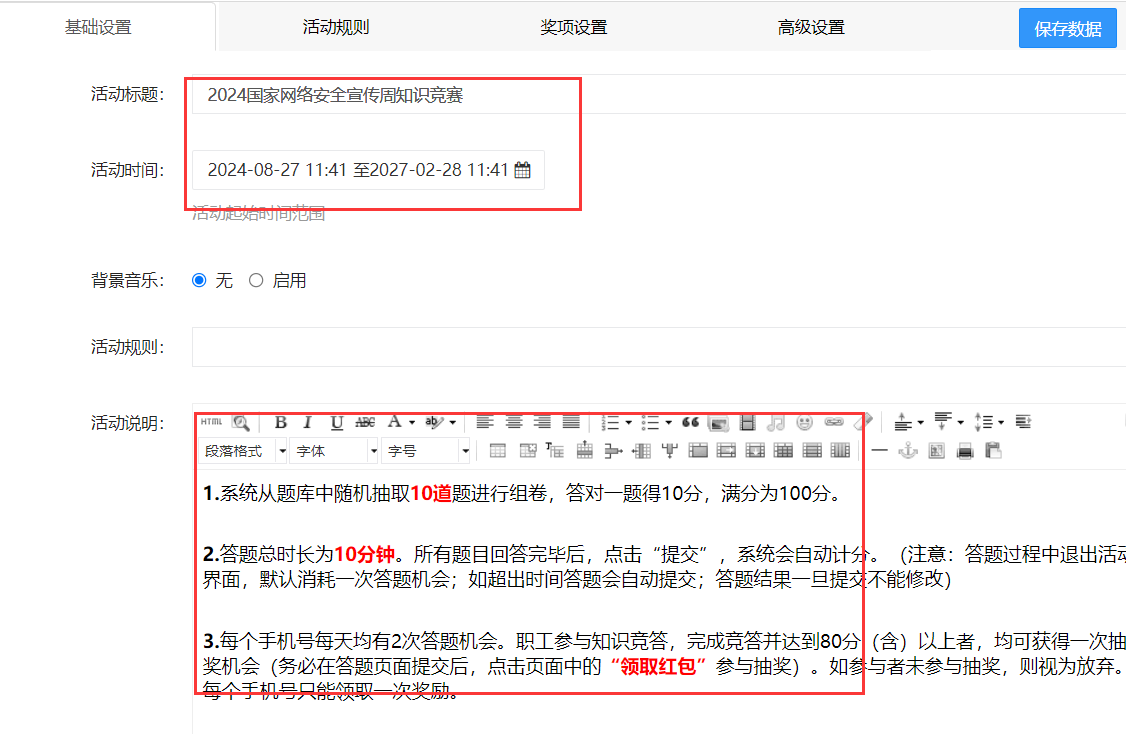Image resolution: width=1126 pixels, height=734 pixels.
Task: Open the calendar icon in 活动时间
Action: coord(523,170)
